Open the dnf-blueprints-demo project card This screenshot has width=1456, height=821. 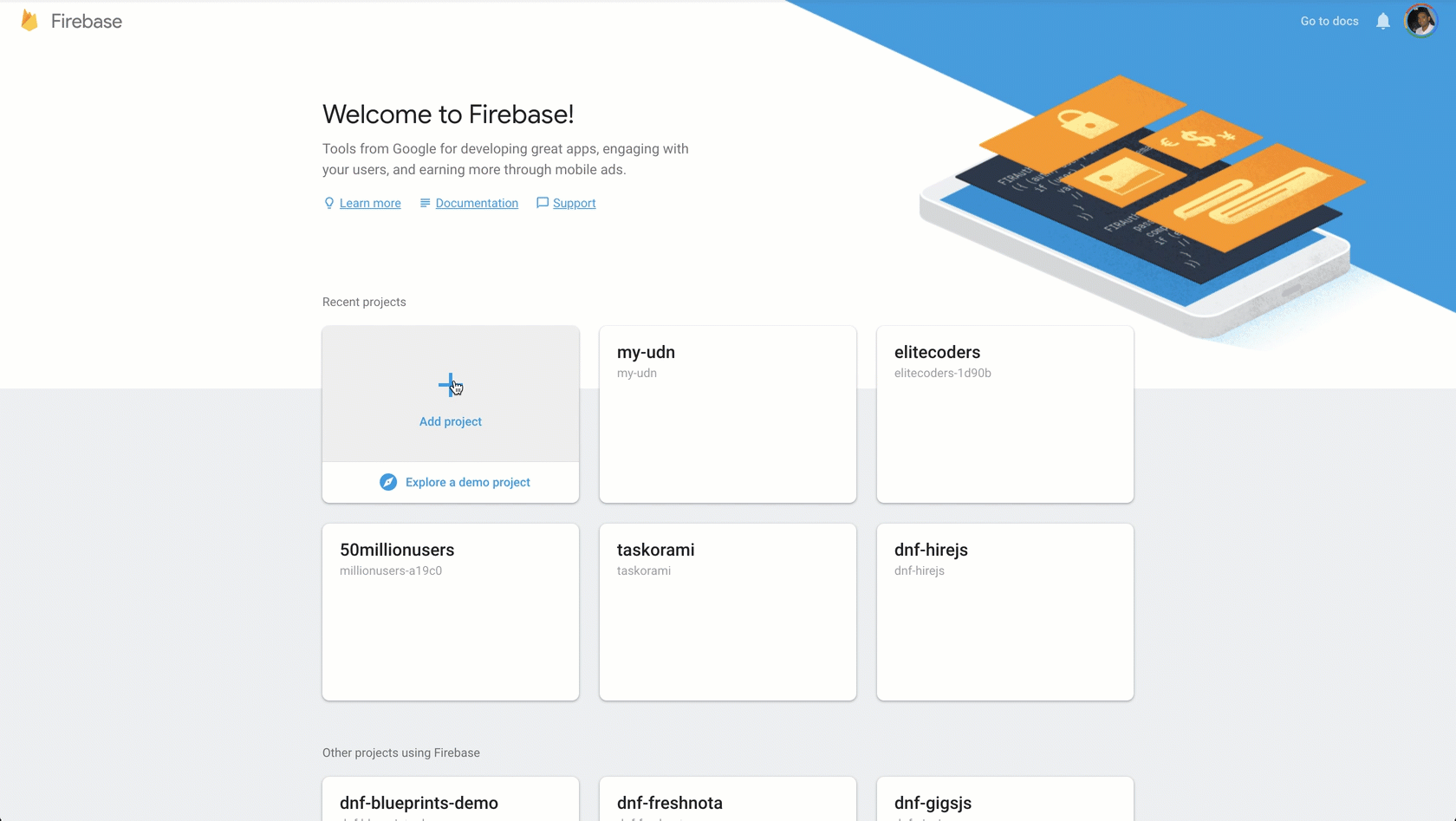(x=451, y=799)
